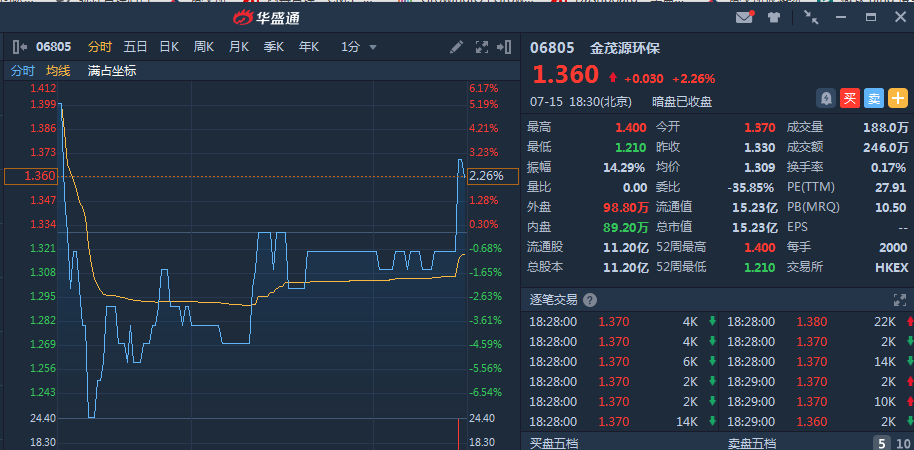Show 10-level order book depth
914x450 pixels.
tap(902, 442)
